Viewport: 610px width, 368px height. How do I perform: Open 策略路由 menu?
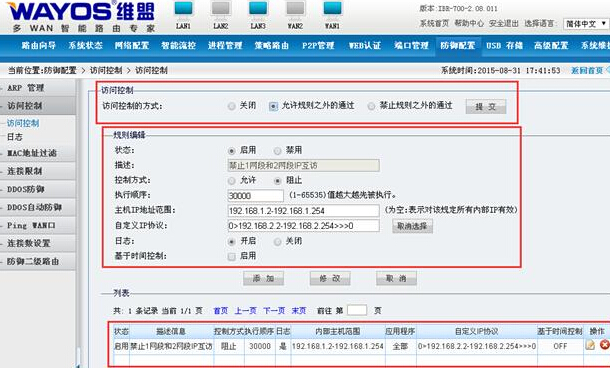[272, 46]
